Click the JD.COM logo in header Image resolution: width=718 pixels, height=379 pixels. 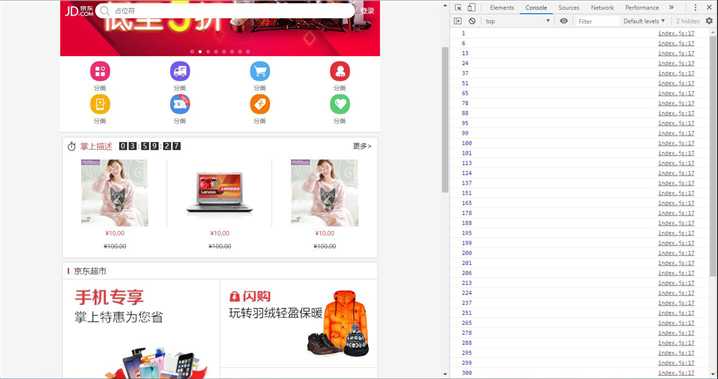tap(79, 11)
